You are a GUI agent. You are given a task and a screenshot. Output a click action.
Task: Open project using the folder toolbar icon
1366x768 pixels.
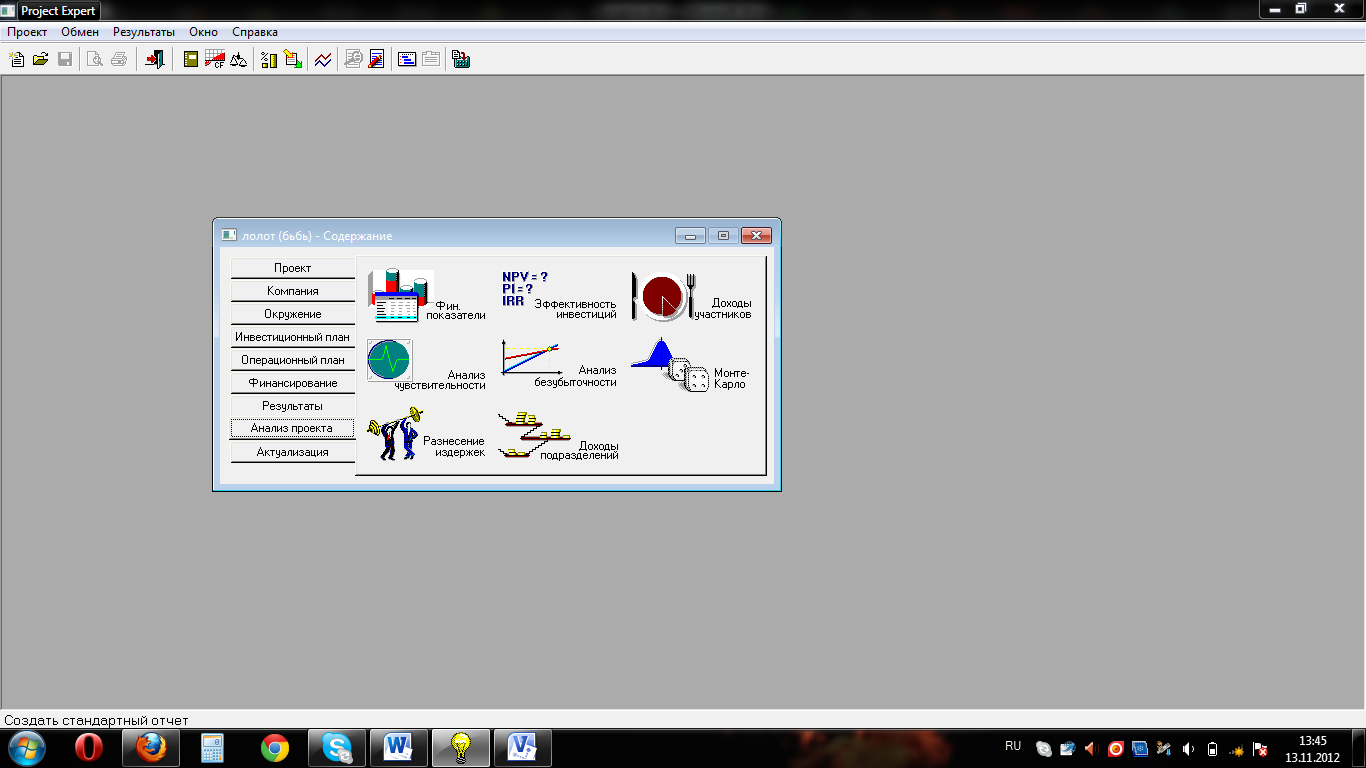click(41, 59)
